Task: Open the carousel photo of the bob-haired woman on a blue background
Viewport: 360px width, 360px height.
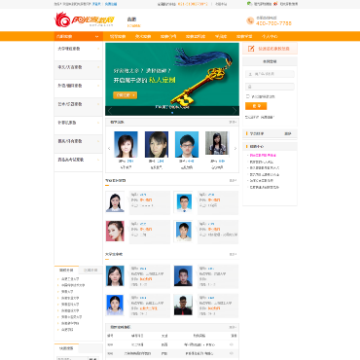Action: tap(126, 144)
